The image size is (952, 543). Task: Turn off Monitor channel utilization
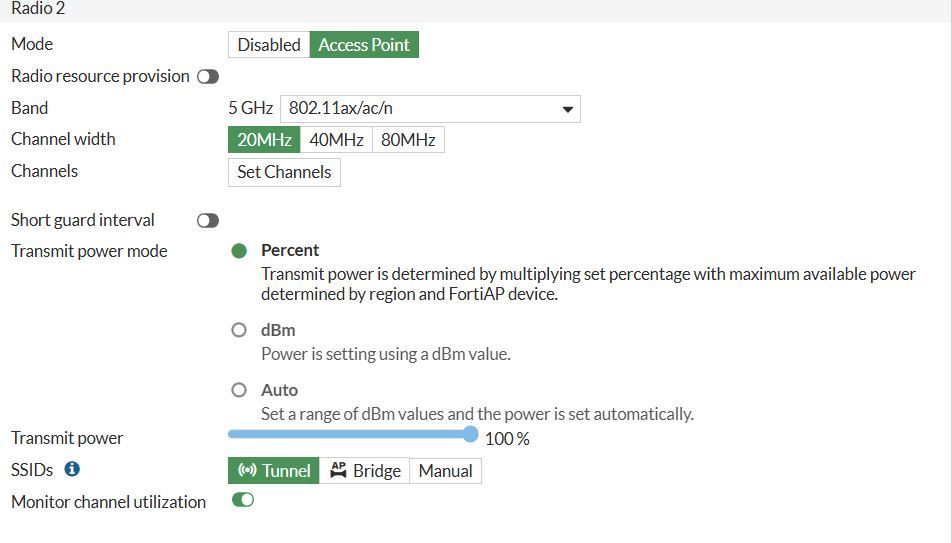pyautogui.click(x=243, y=500)
